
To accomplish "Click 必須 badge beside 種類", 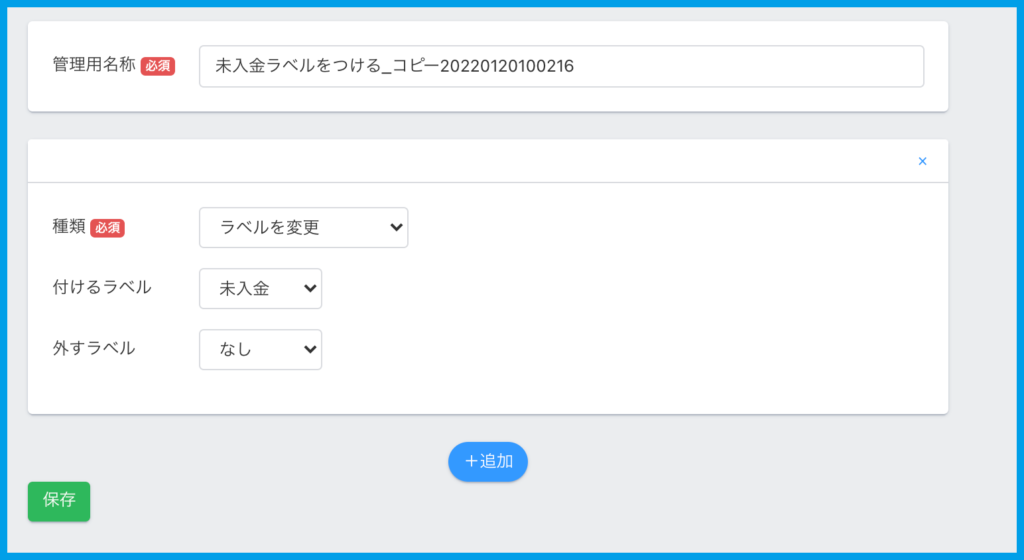I will click(107, 228).
